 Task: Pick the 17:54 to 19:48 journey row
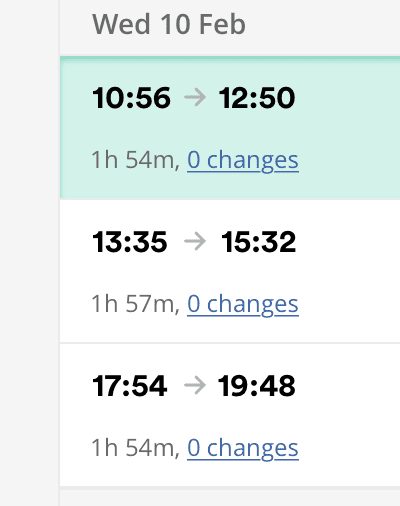(230, 415)
